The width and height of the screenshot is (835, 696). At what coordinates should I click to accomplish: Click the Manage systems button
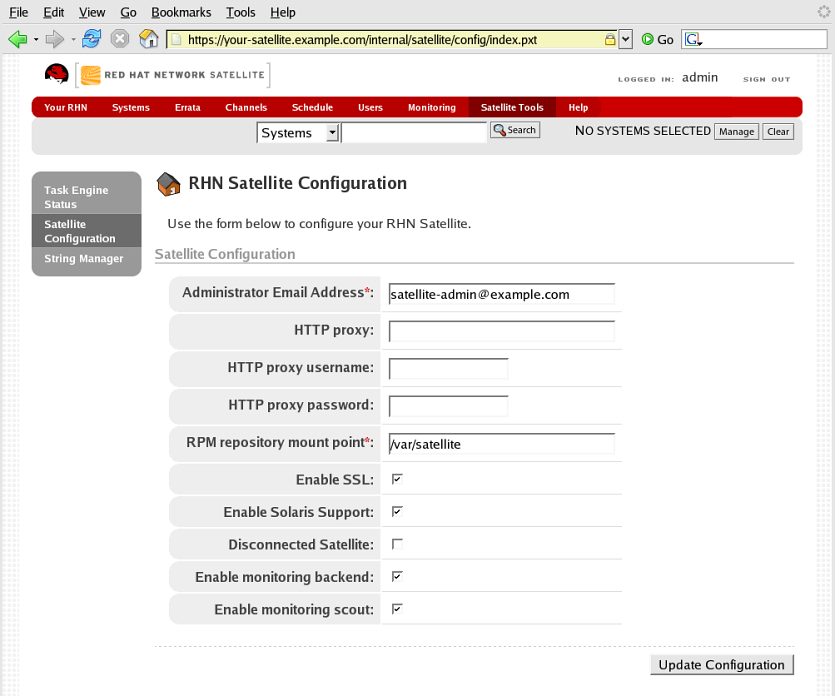[x=736, y=132]
